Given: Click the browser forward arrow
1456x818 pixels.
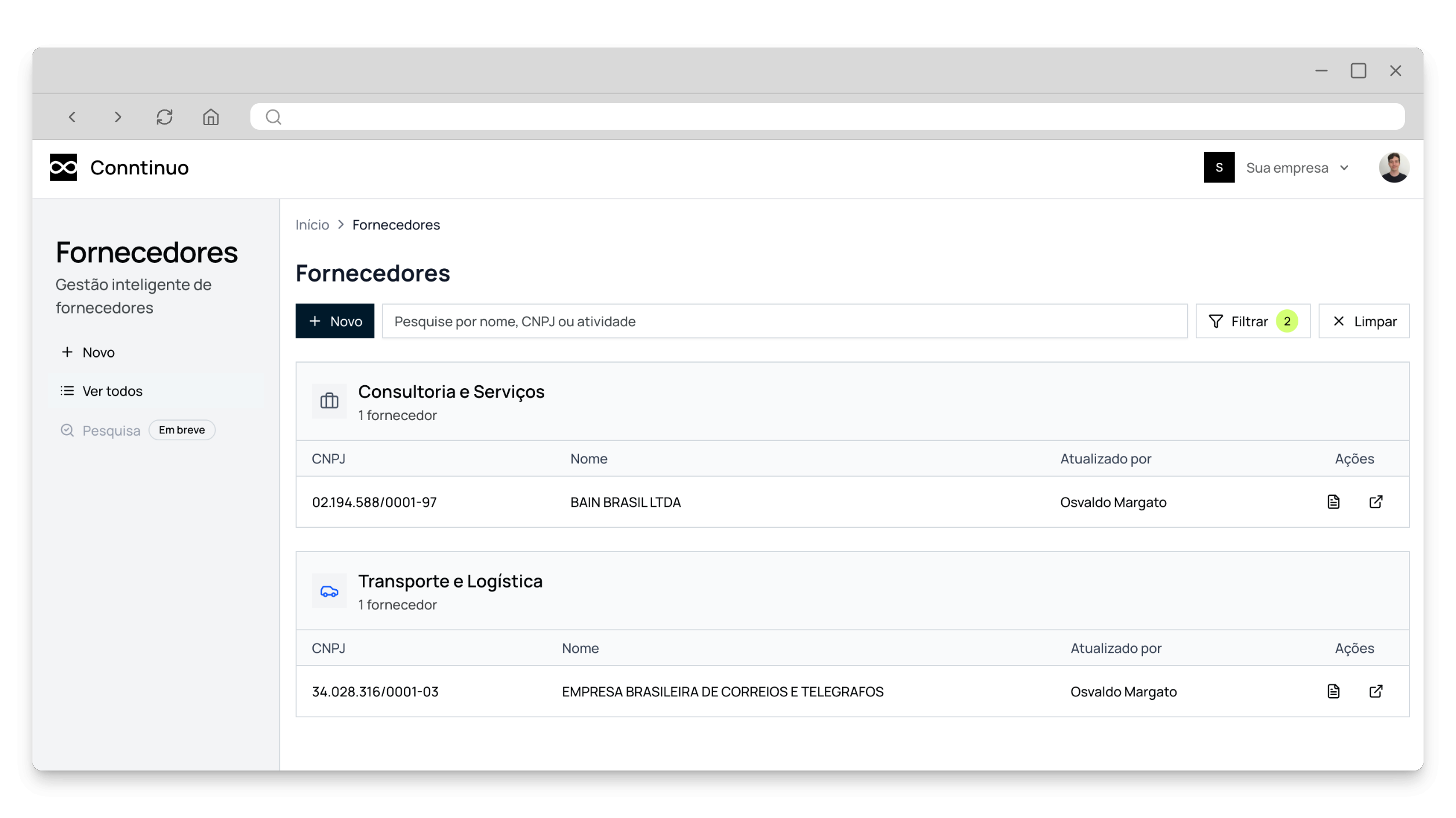Looking at the screenshot, I should (x=118, y=117).
